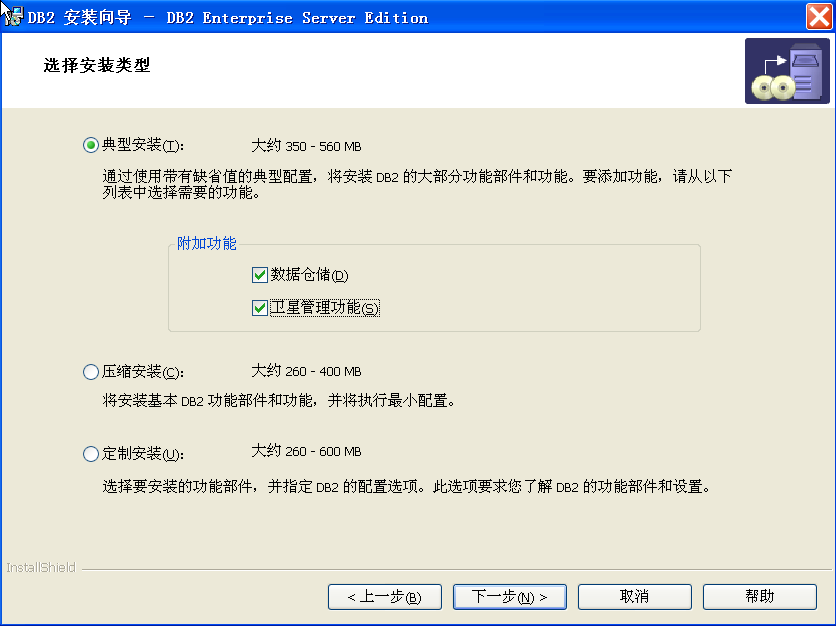Image resolution: width=836 pixels, height=626 pixels.
Task: Choose the 压缩安装 installation option
Action: pos(91,372)
